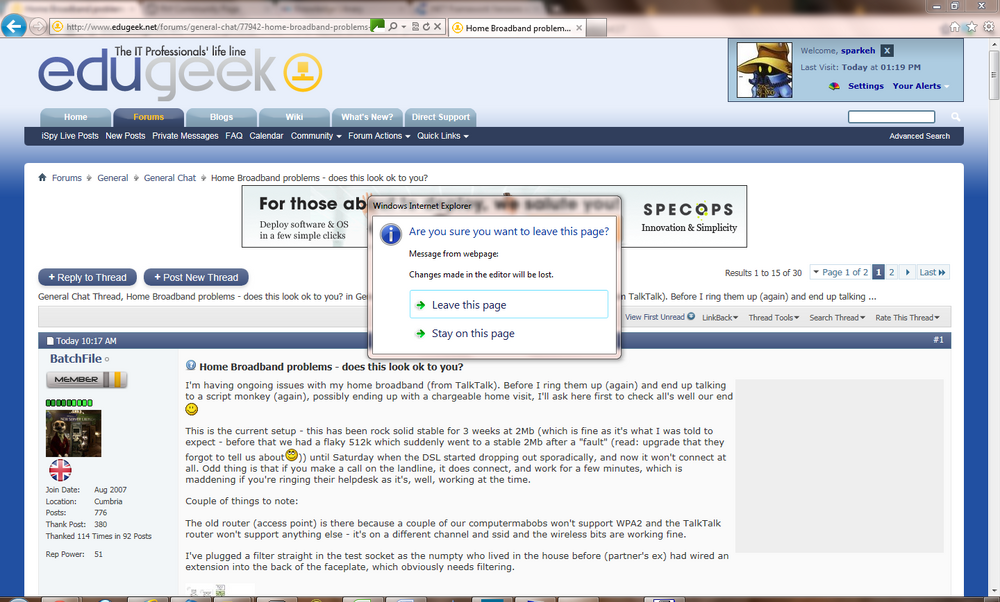This screenshot has width=1000, height=602.
Task: Click the edugeek logo
Action: click(180, 72)
